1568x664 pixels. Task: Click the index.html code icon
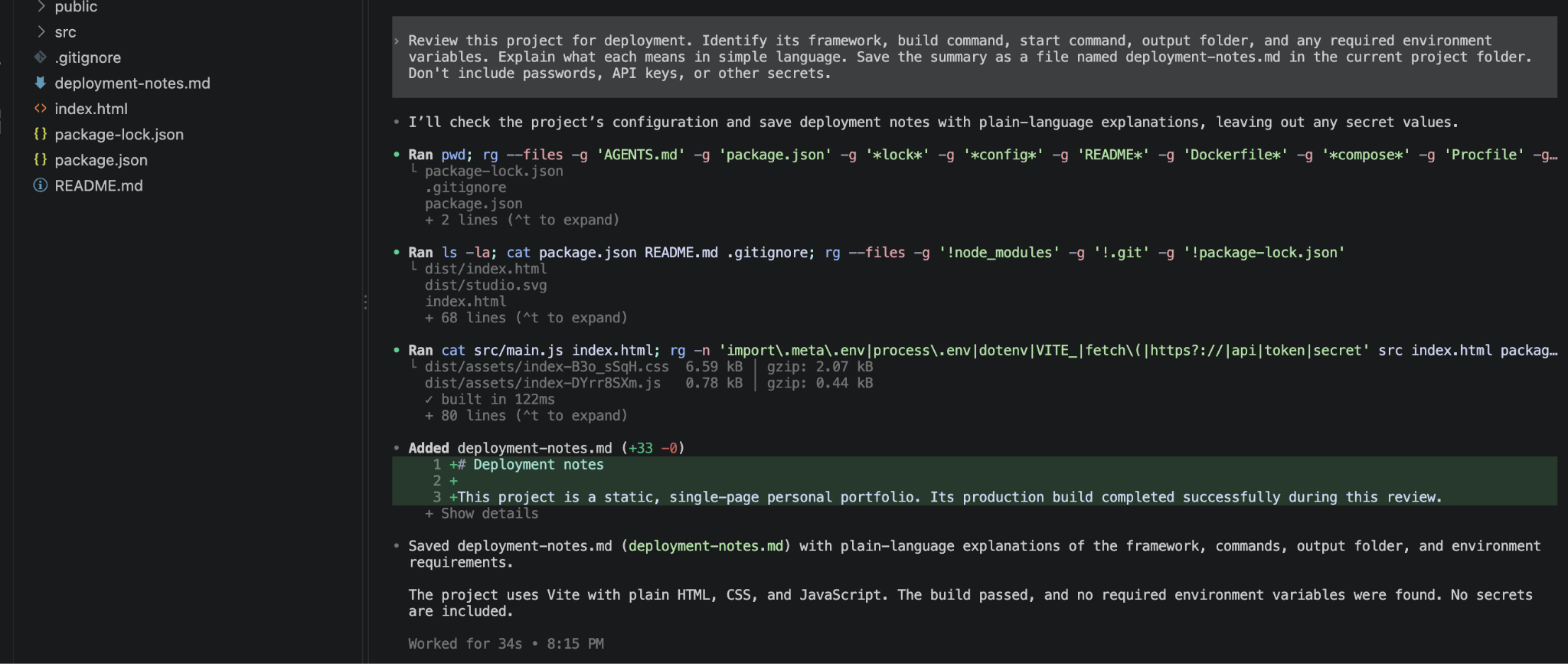[x=41, y=109]
